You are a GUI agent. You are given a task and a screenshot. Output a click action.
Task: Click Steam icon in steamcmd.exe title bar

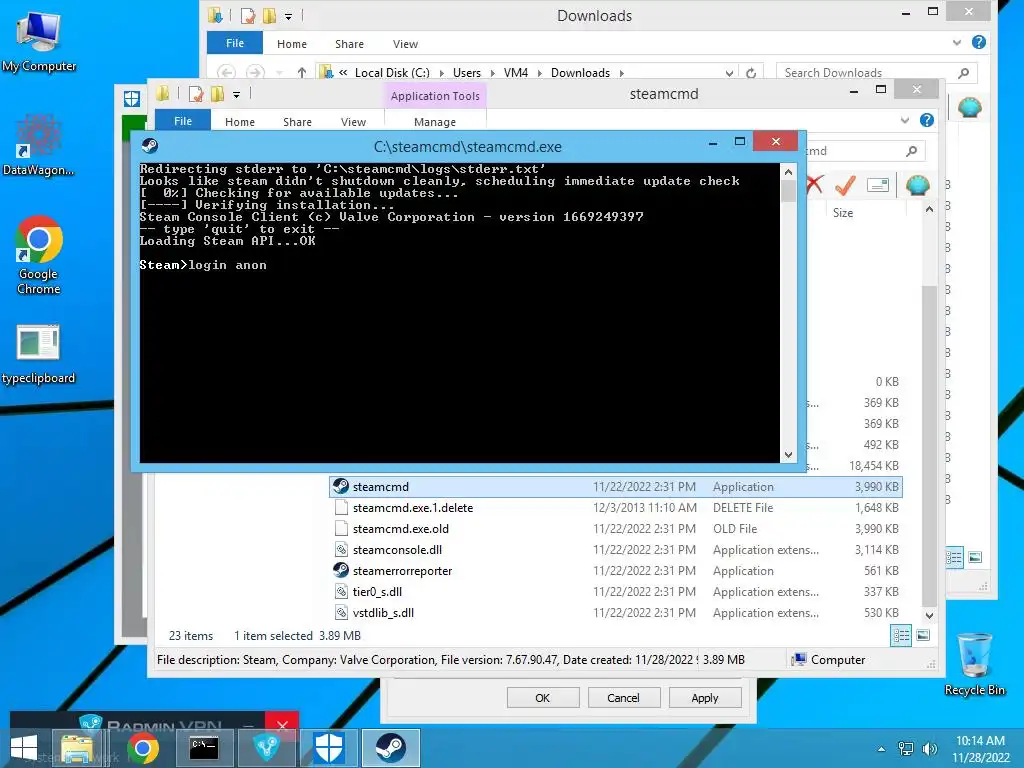[x=150, y=146]
